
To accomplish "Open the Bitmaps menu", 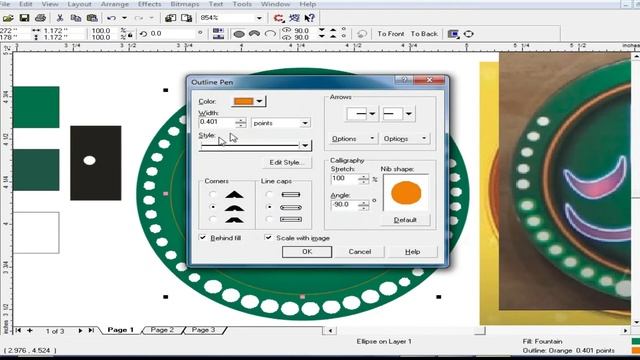I will [x=185, y=4].
